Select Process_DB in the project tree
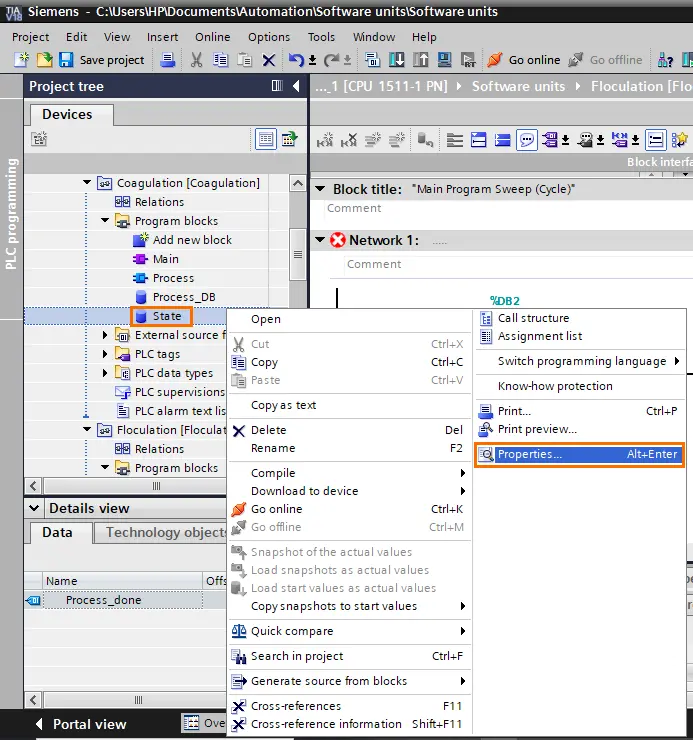The image size is (693, 740). pyautogui.click(x=175, y=297)
